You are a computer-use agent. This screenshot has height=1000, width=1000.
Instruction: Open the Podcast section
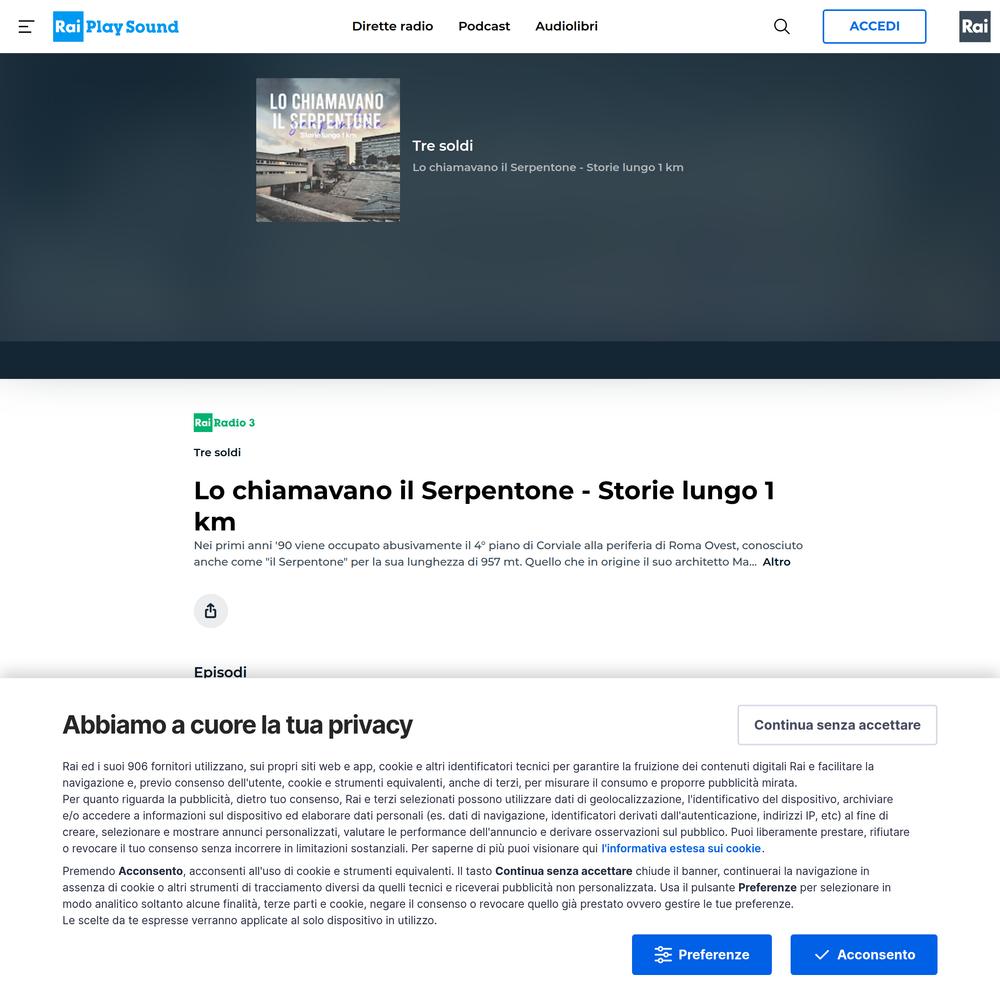484,26
